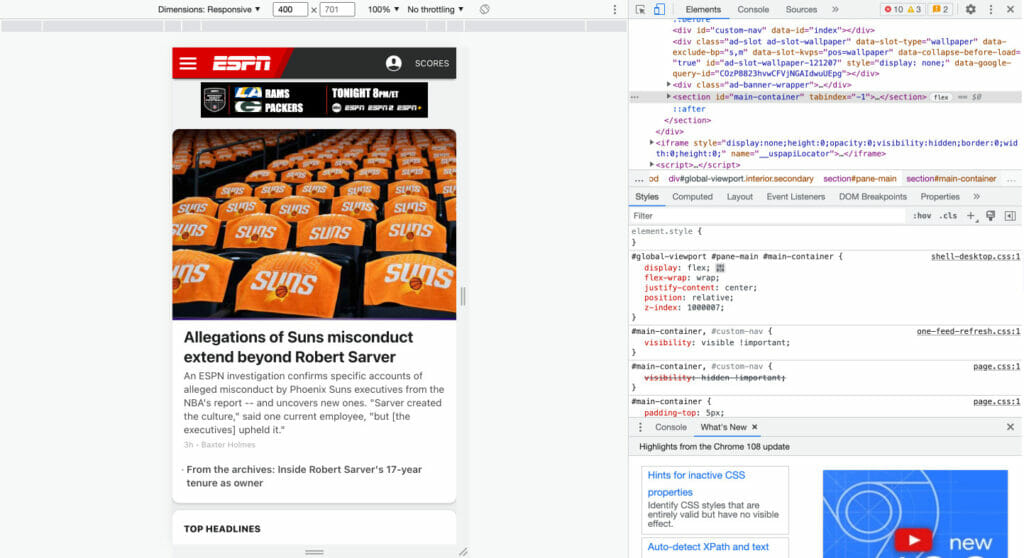Click the errors and warnings counter
Screen dimensions: 1024x558
903,9
